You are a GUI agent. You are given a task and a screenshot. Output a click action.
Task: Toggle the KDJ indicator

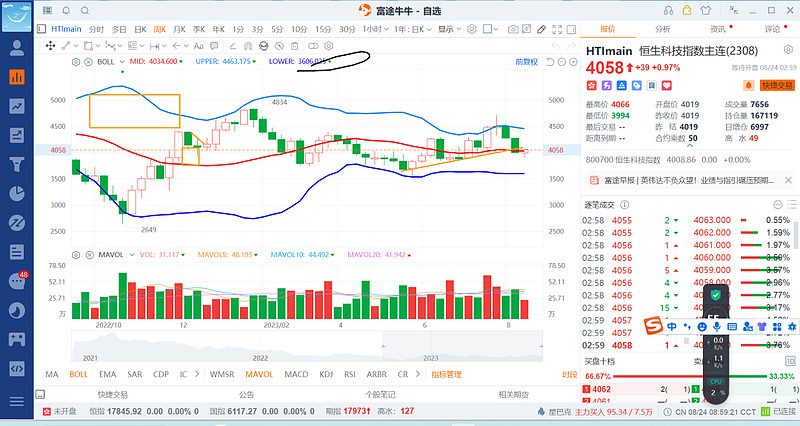pyautogui.click(x=326, y=374)
